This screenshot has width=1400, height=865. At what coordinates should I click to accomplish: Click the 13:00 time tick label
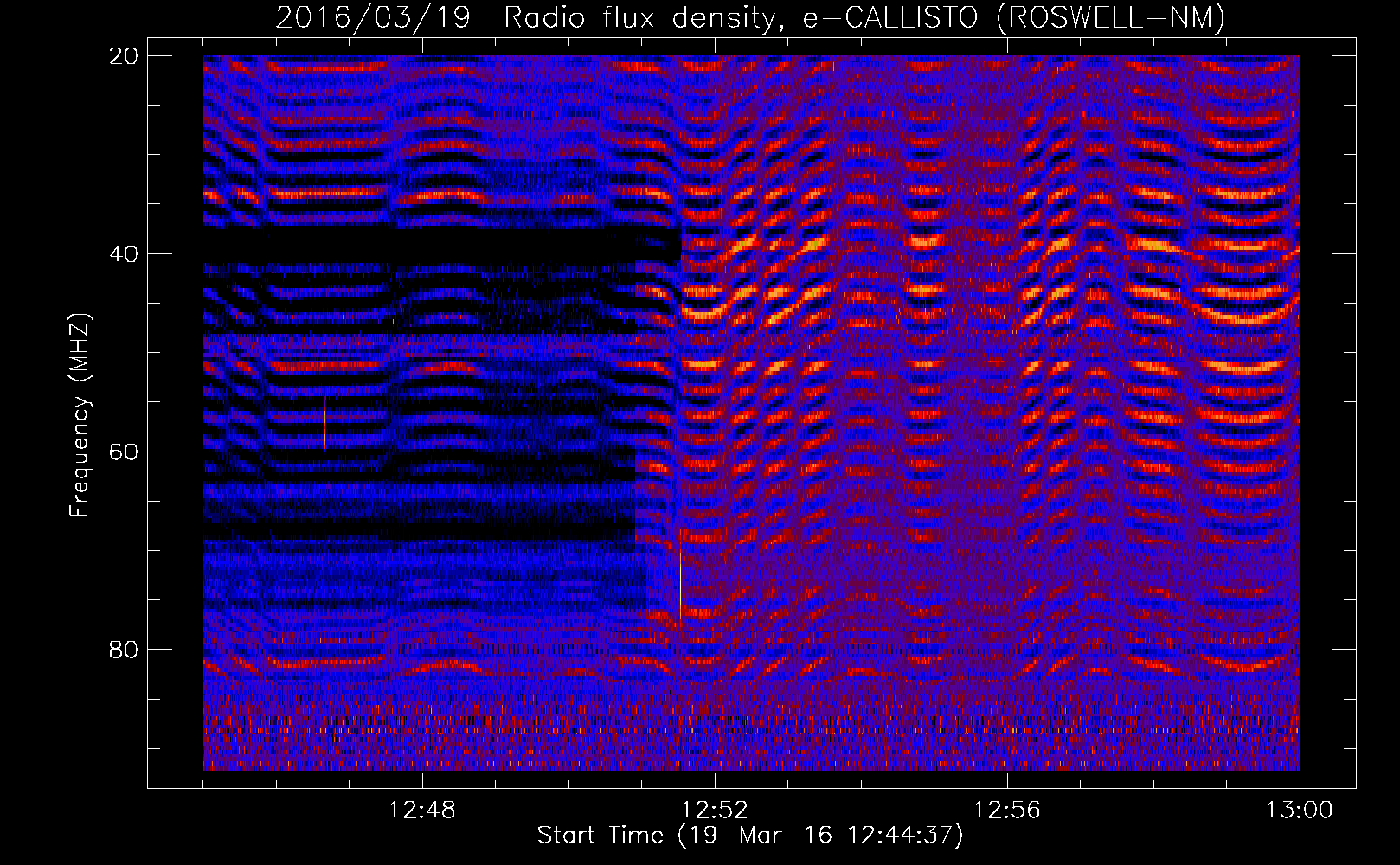tap(1300, 811)
